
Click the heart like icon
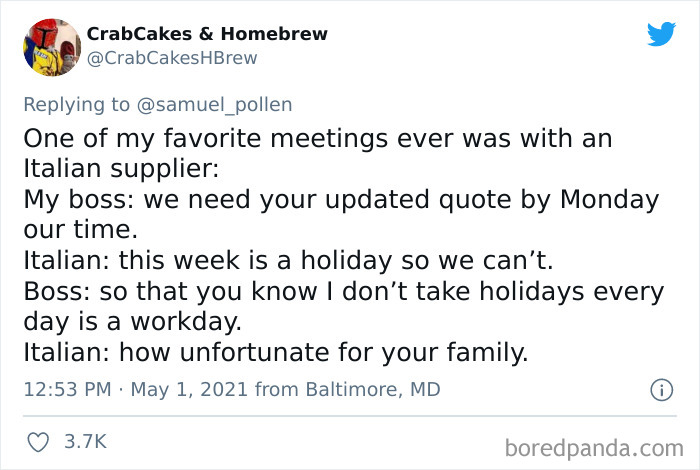click(x=38, y=442)
